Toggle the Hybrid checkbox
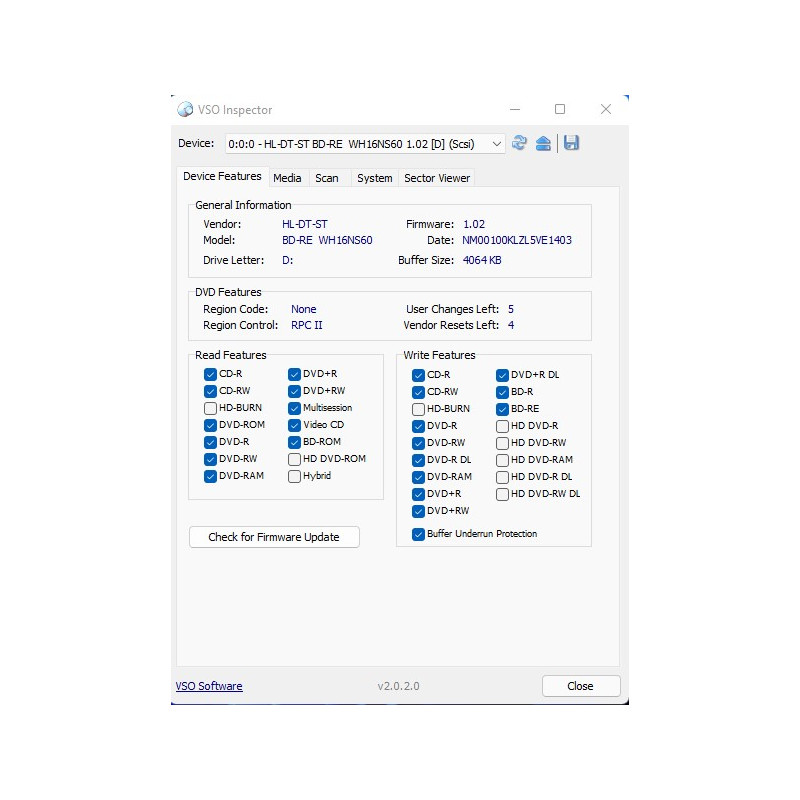The image size is (800, 800). click(294, 476)
